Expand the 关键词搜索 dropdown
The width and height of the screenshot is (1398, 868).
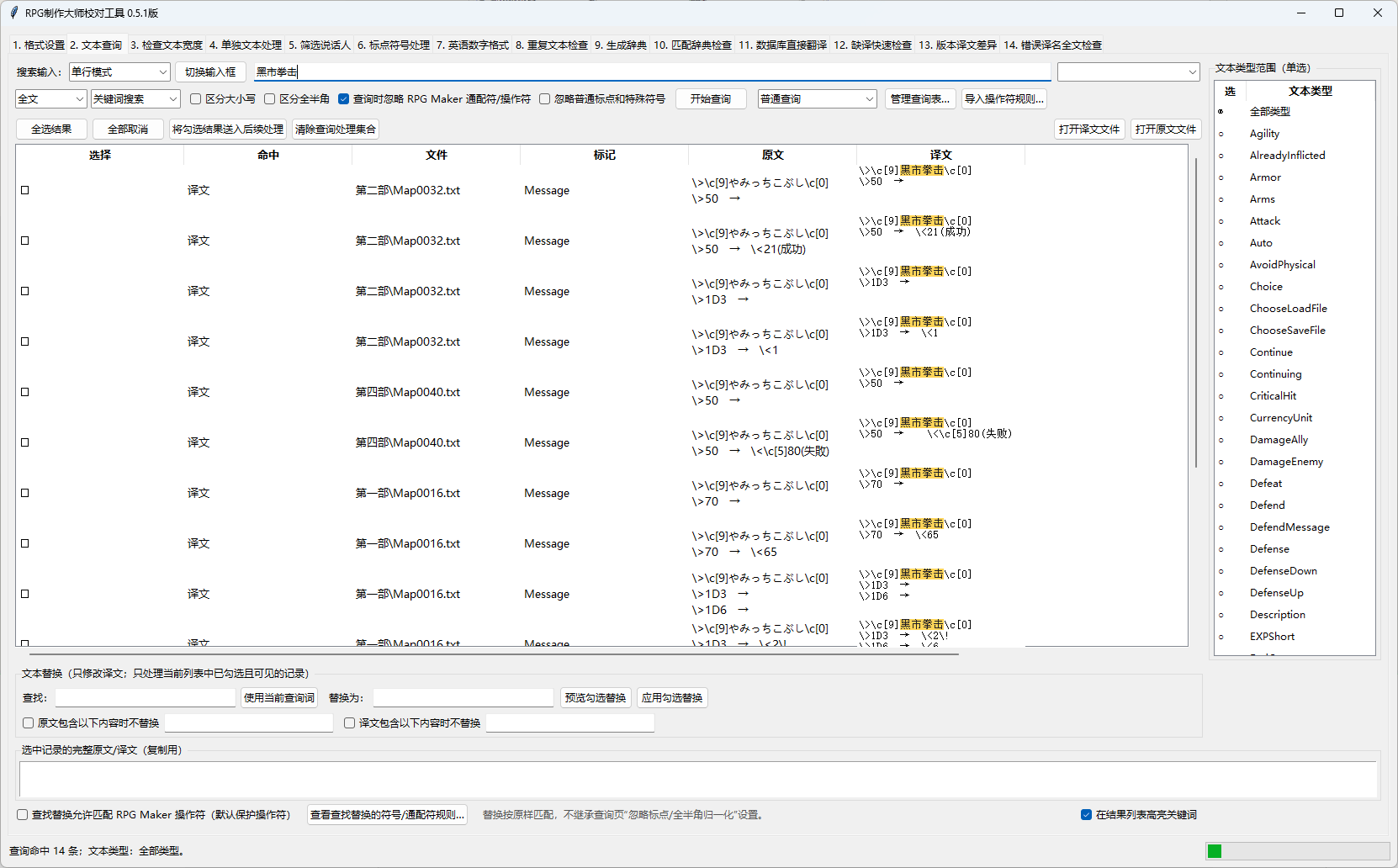[135, 98]
